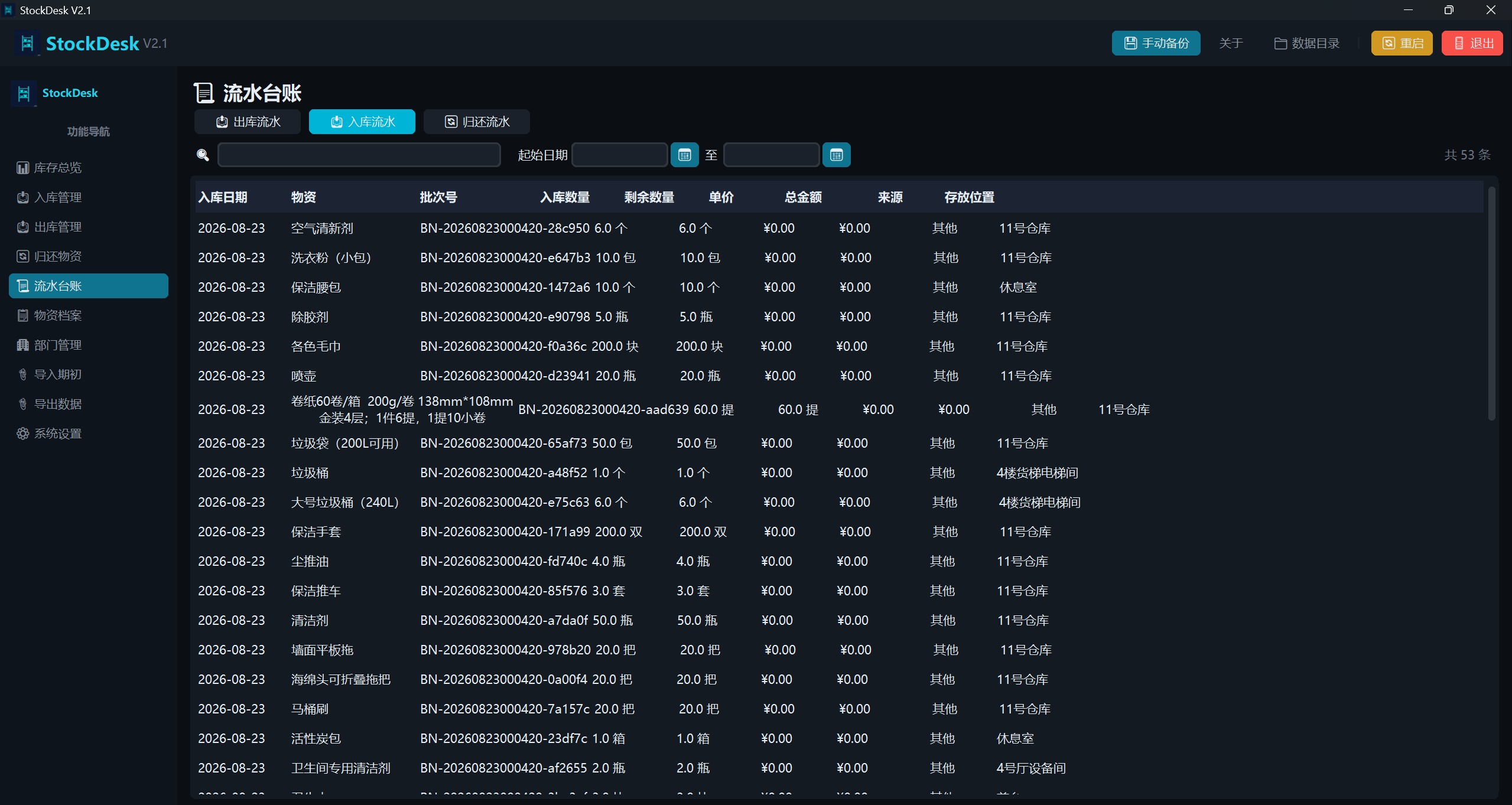The width and height of the screenshot is (1512, 805).
Task: Select 流水台账 in the sidebar
Action: (89, 286)
